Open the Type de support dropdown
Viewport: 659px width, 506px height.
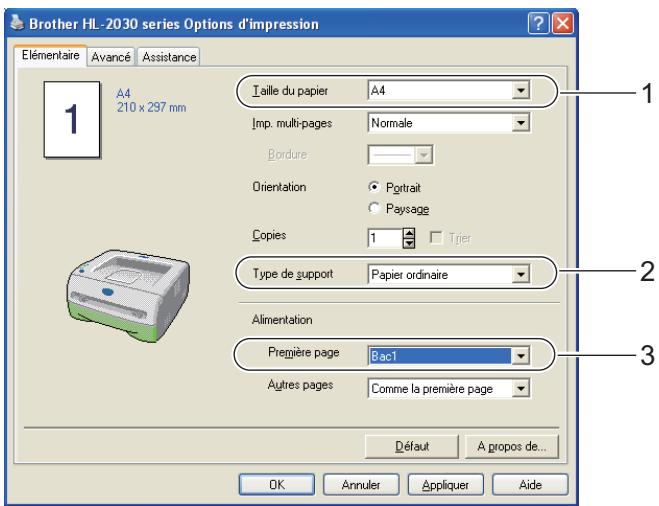click(x=449, y=274)
